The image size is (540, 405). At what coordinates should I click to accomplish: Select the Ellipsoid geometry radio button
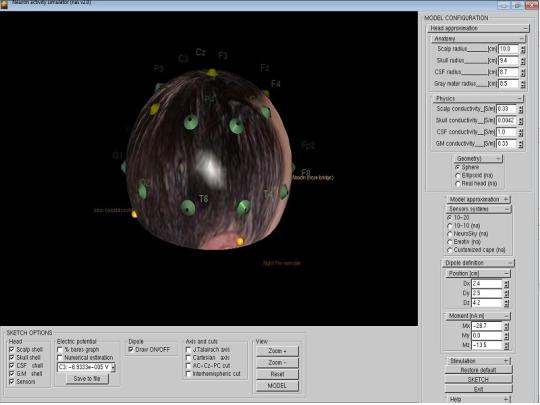point(458,175)
